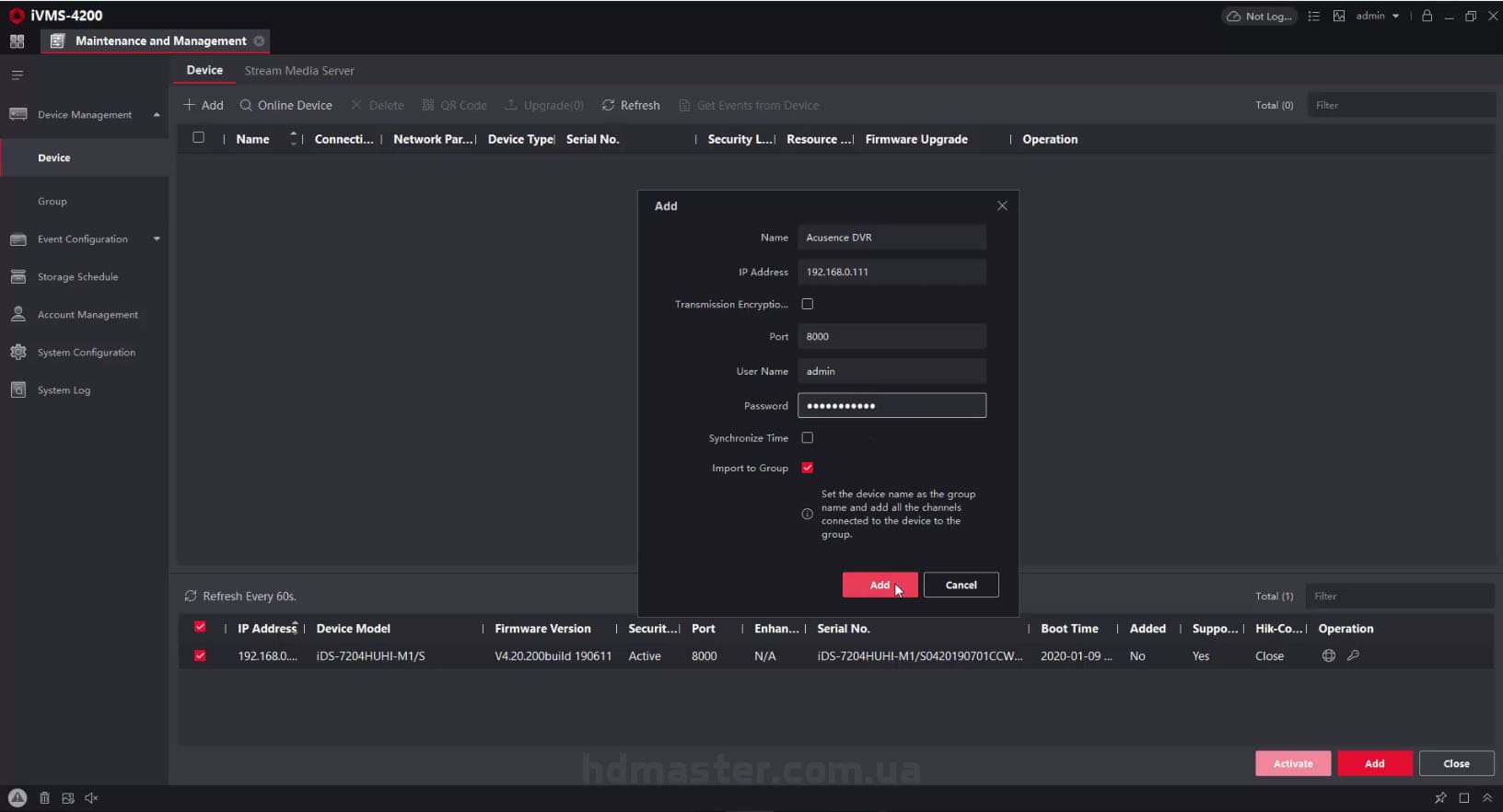Click the System Log sidebar icon
The image size is (1503, 812).
(x=17, y=389)
